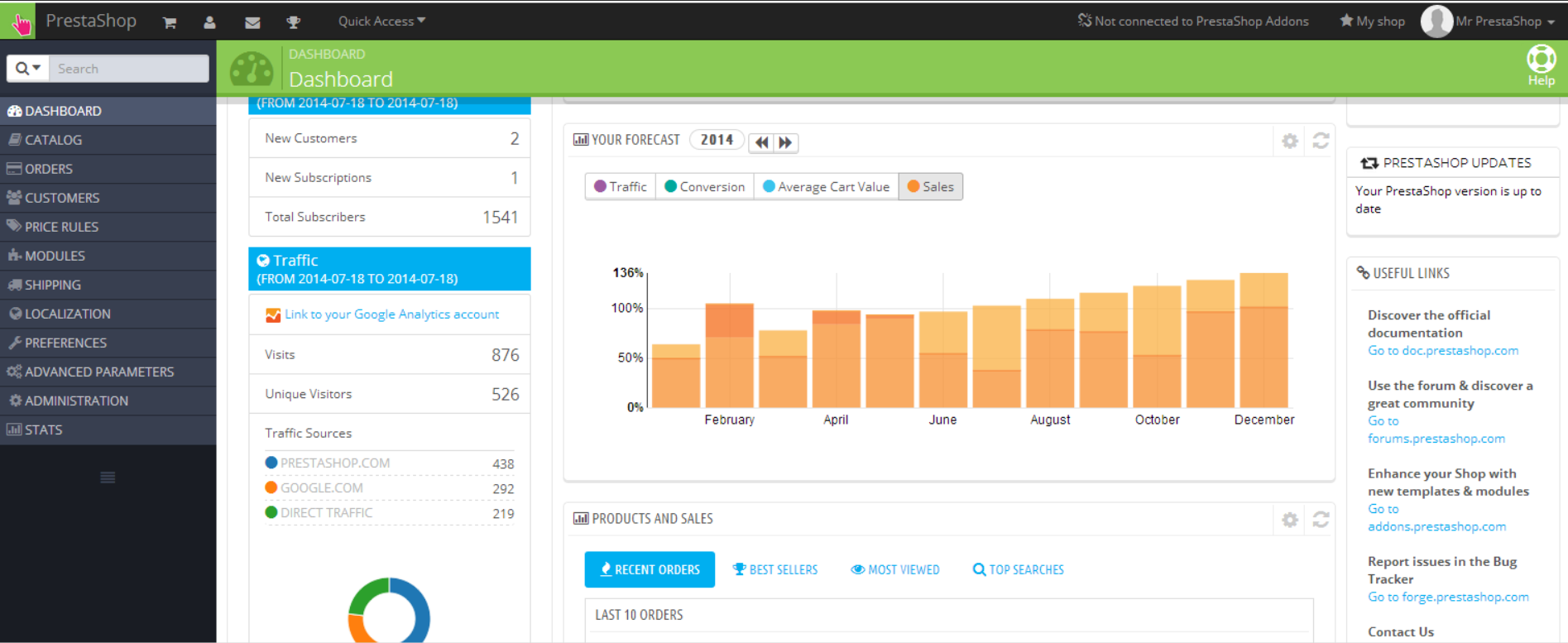Click the PrestaShop brand name
The image size is (1568, 643).
(91, 21)
